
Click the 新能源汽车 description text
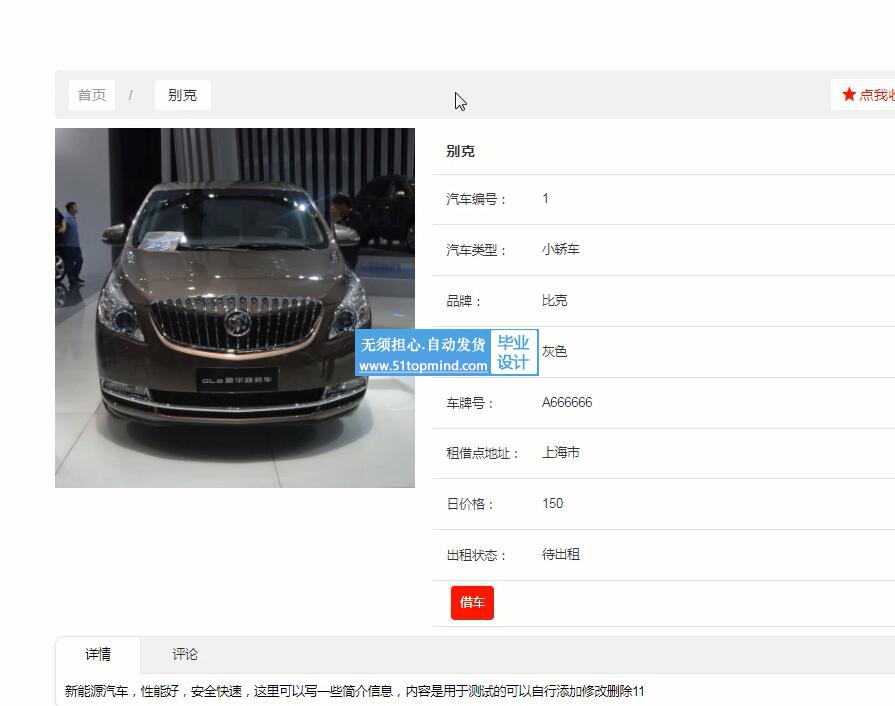click(354, 691)
